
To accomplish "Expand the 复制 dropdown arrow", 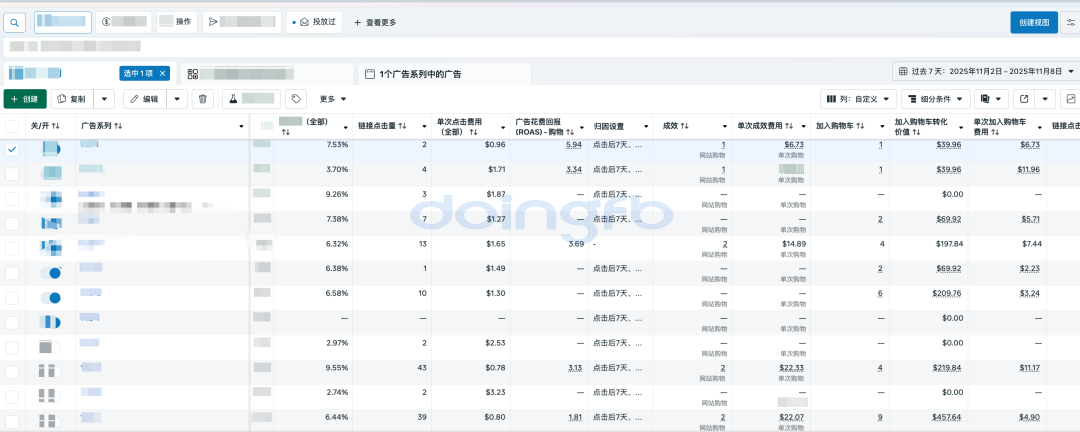I will coord(107,99).
